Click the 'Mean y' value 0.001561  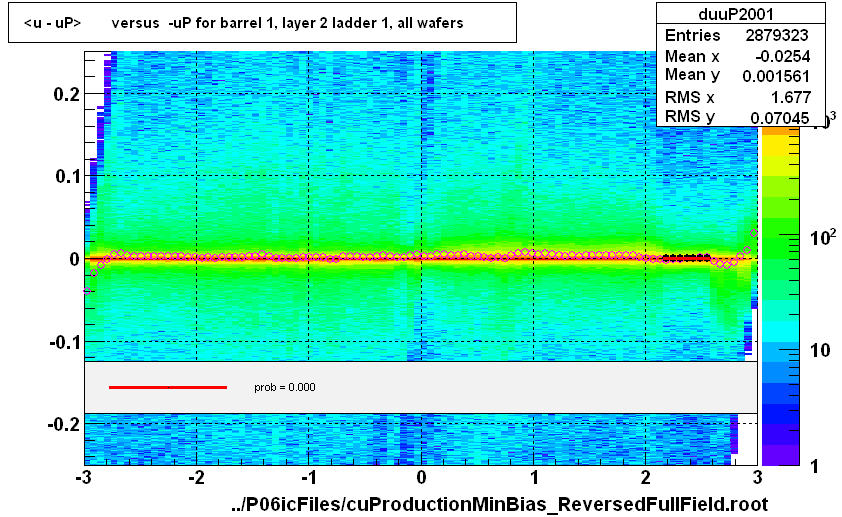coord(776,76)
